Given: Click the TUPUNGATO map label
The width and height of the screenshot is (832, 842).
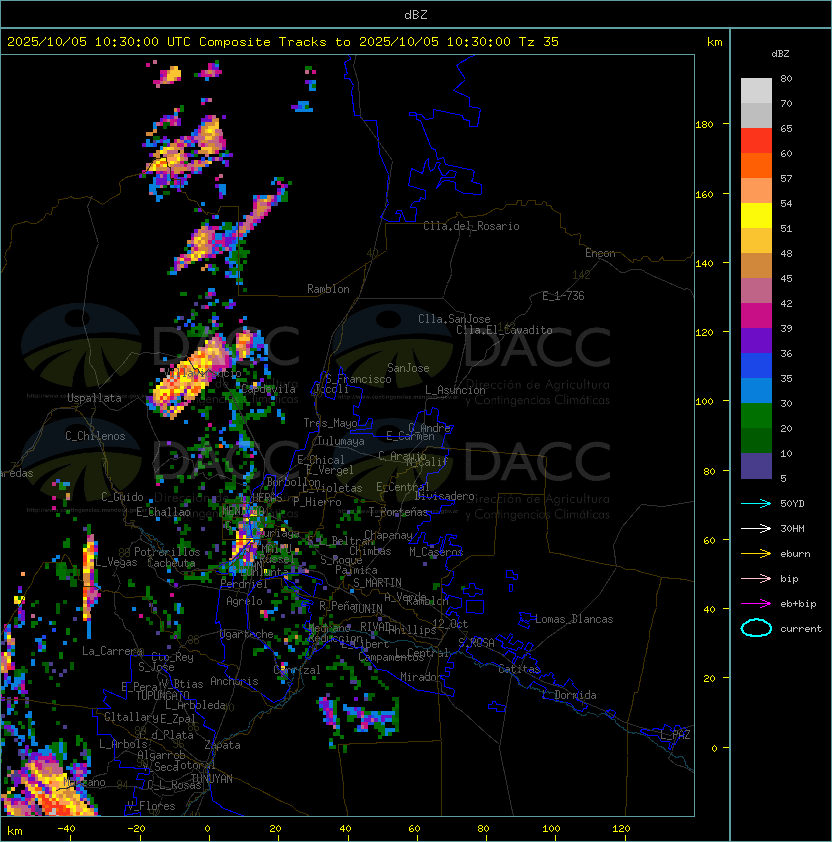Looking at the screenshot, I should [162, 695].
